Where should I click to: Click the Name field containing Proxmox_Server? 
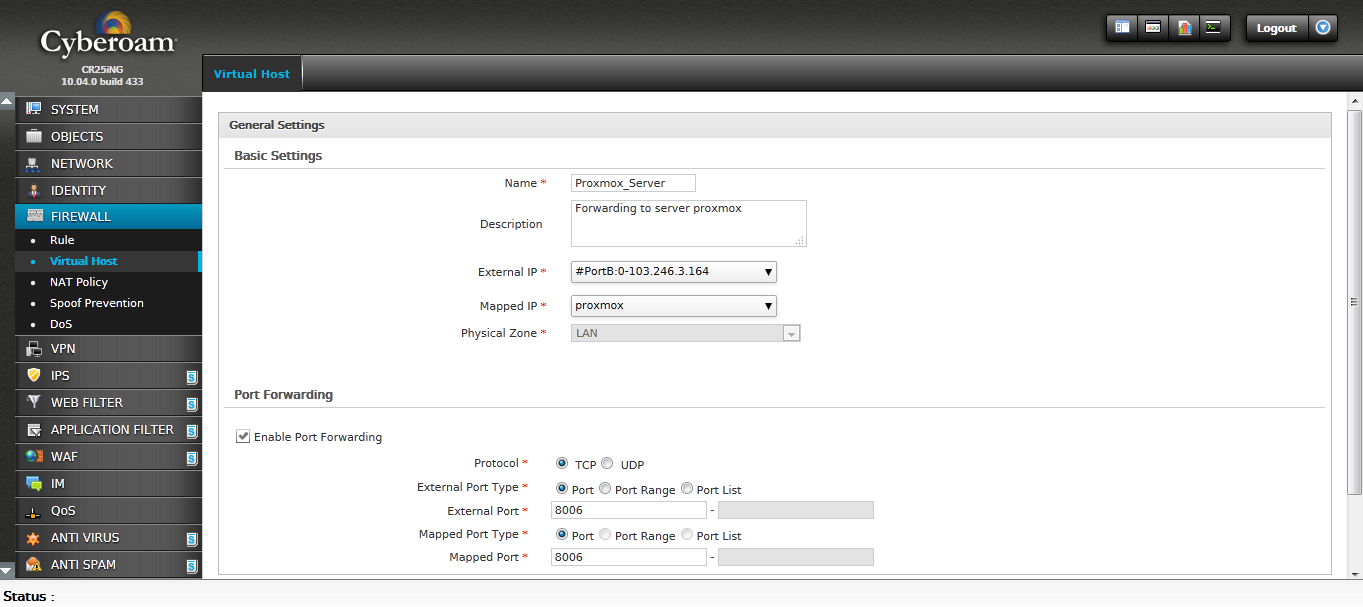click(632, 182)
